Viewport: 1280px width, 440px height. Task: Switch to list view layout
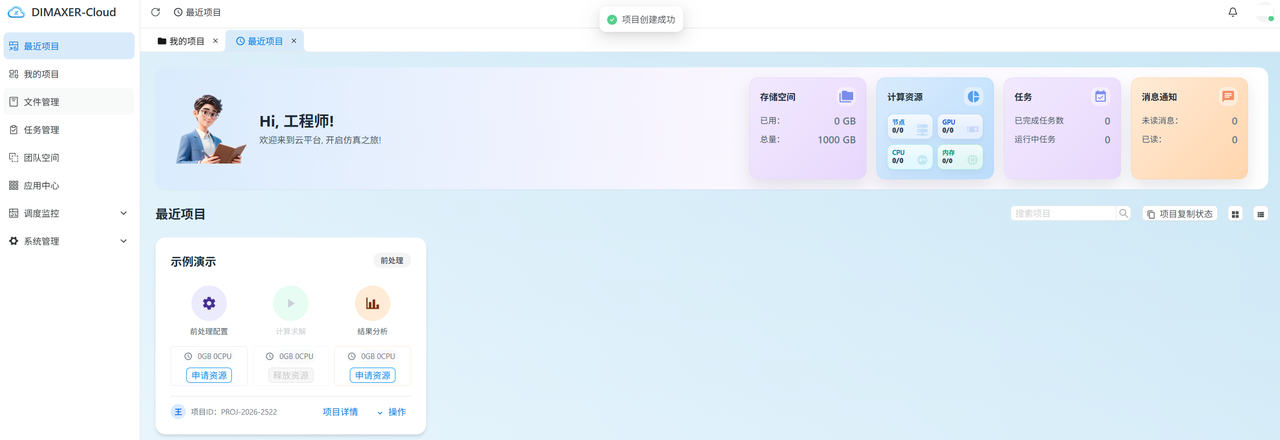[x=1260, y=213]
